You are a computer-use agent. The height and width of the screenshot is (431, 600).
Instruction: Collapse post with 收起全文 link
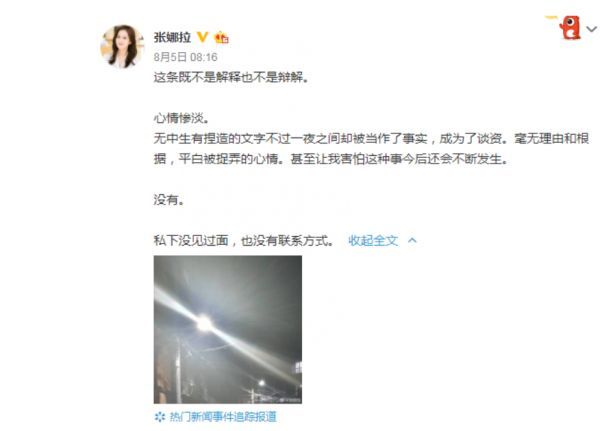pos(373,240)
